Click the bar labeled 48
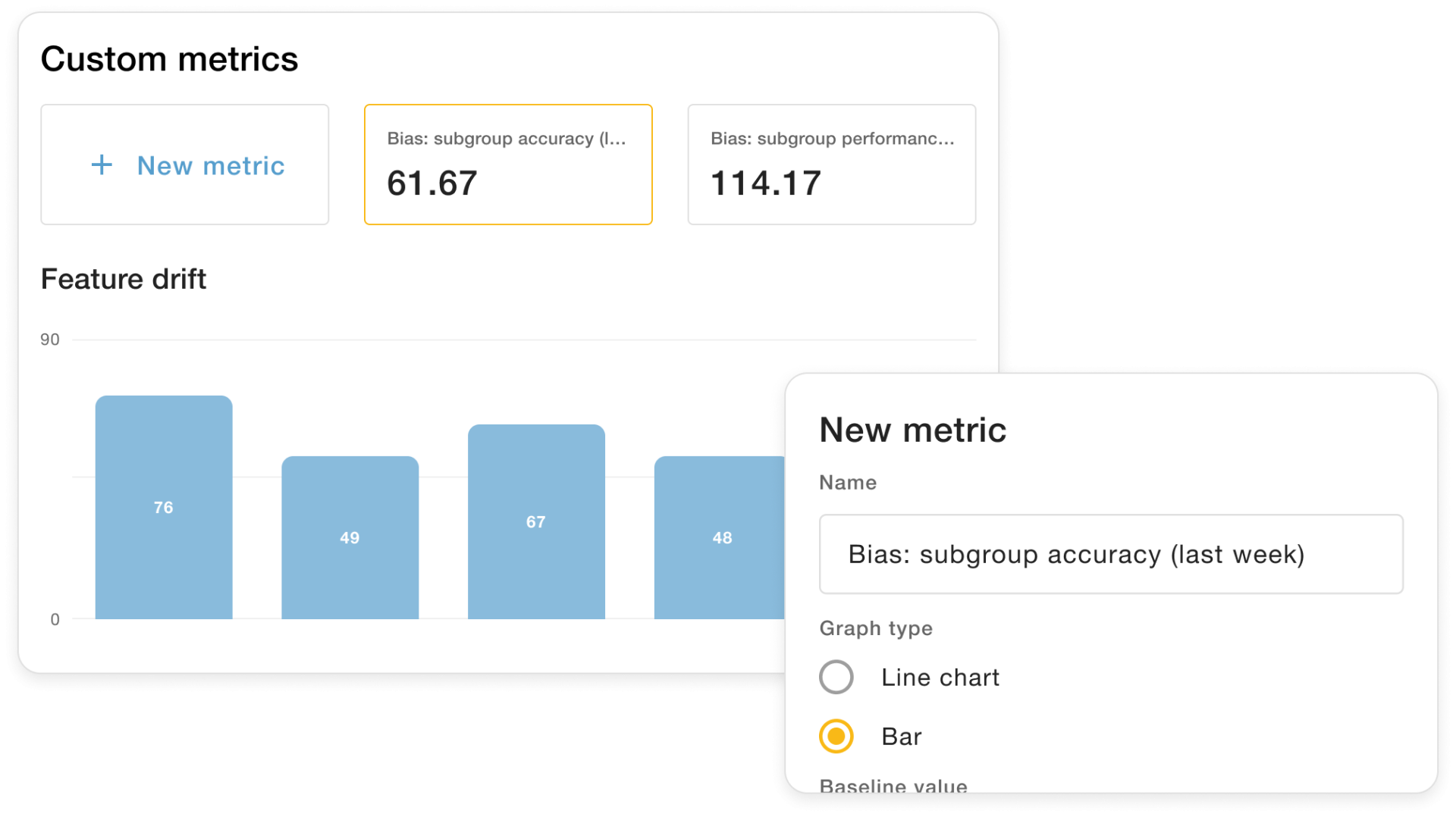1456x817 pixels. 719,537
